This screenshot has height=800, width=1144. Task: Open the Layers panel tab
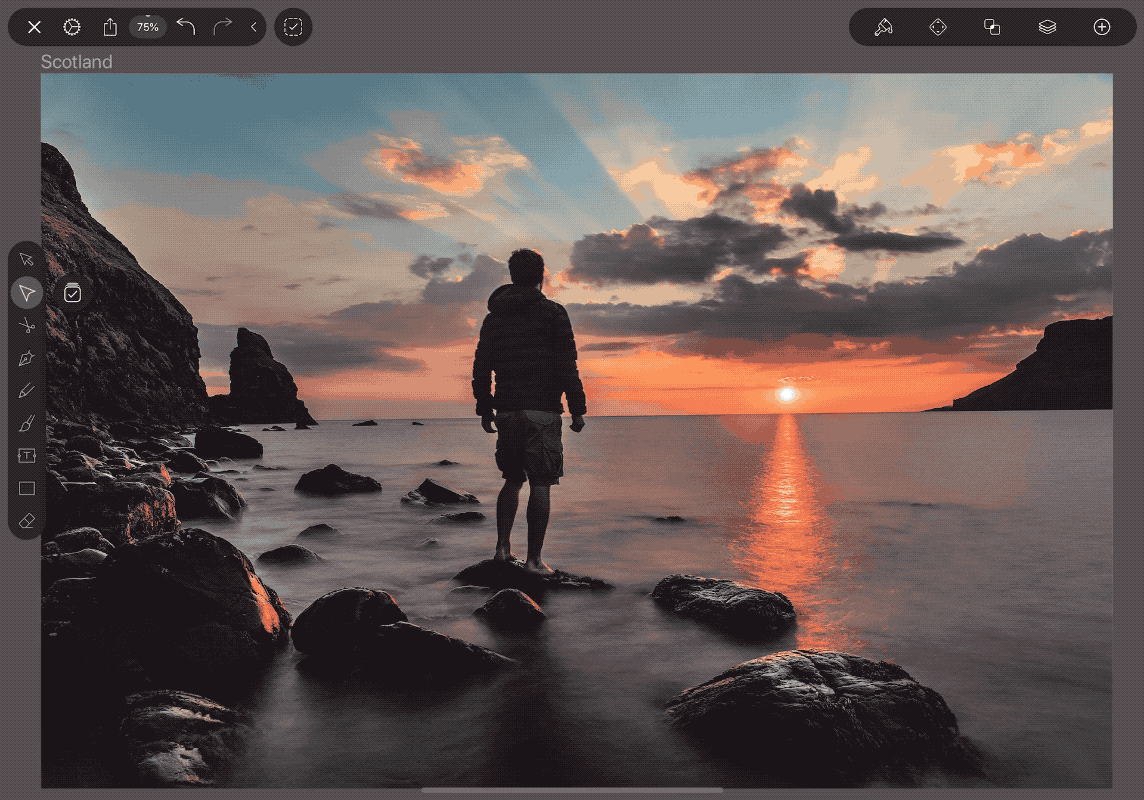pos(1047,27)
